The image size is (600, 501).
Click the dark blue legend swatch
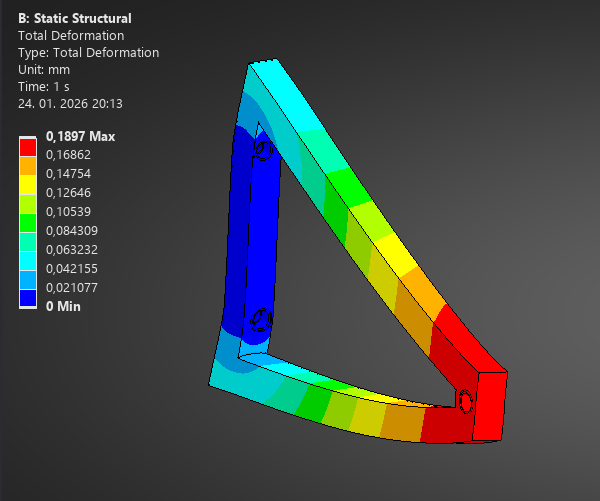(x=28, y=297)
